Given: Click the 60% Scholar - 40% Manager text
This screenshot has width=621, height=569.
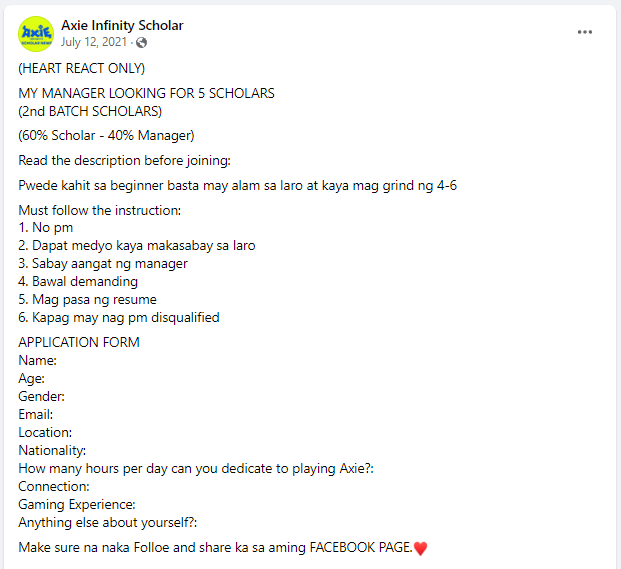Looking at the screenshot, I should point(106,135).
